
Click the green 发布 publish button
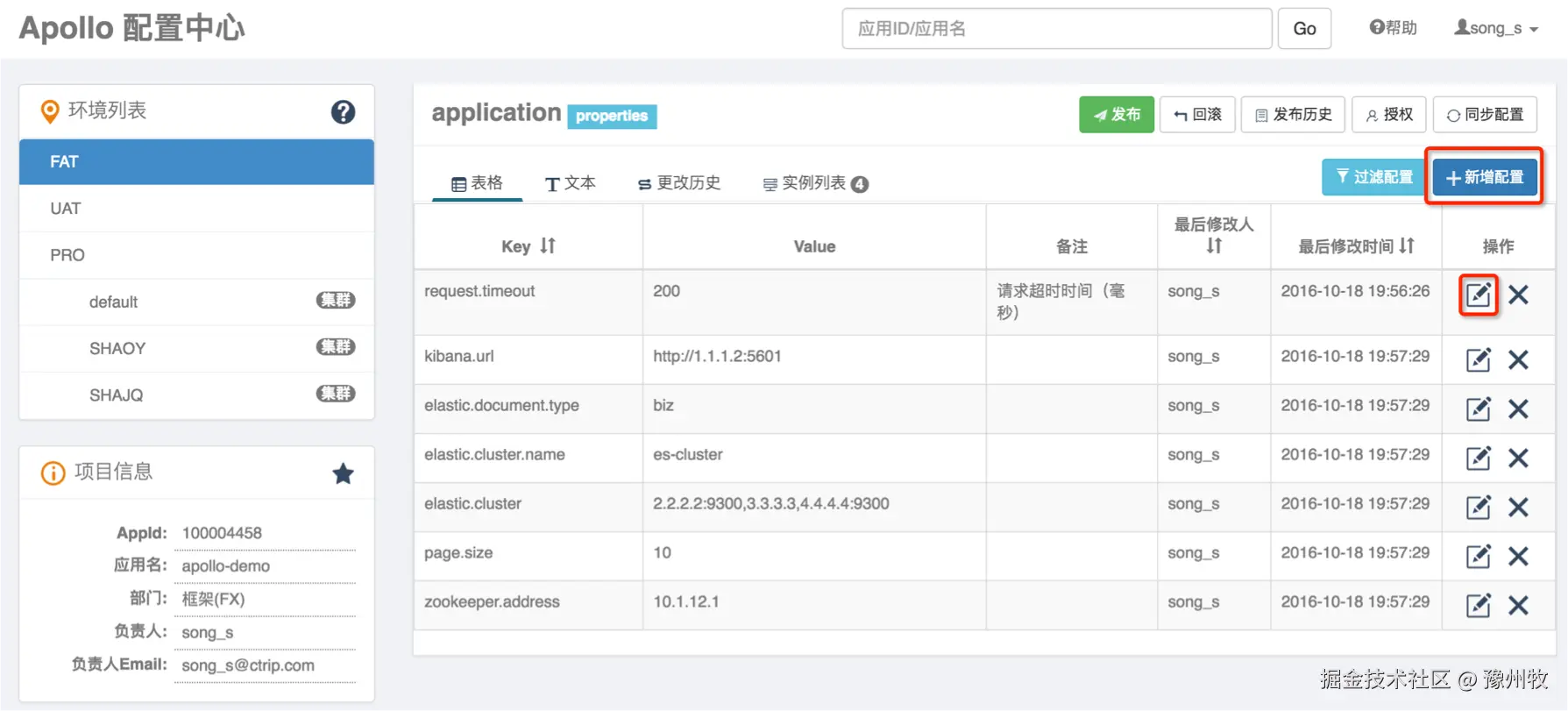tap(1116, 115)
